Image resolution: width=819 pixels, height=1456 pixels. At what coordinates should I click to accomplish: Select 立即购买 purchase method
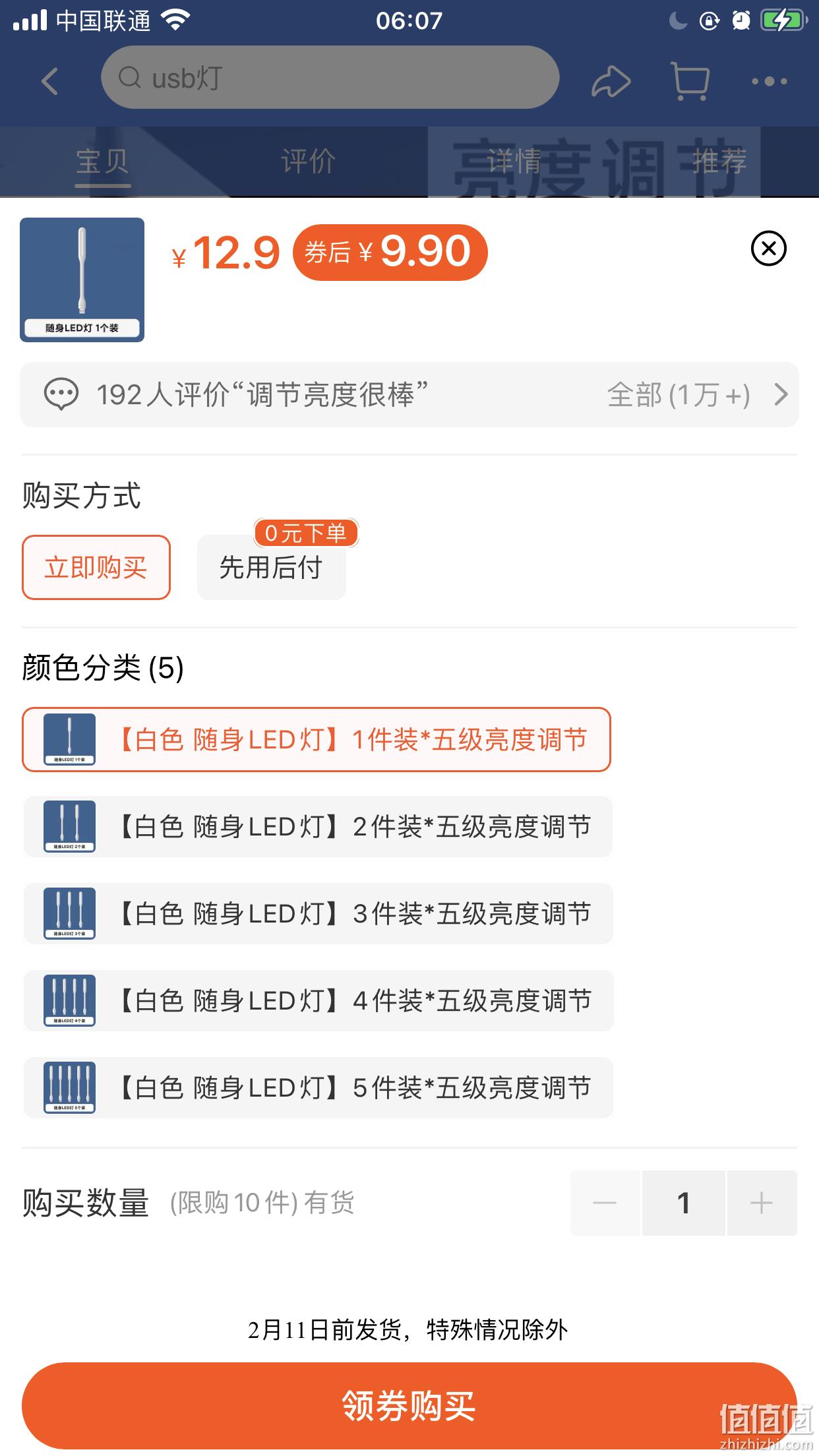pos(96,567)
